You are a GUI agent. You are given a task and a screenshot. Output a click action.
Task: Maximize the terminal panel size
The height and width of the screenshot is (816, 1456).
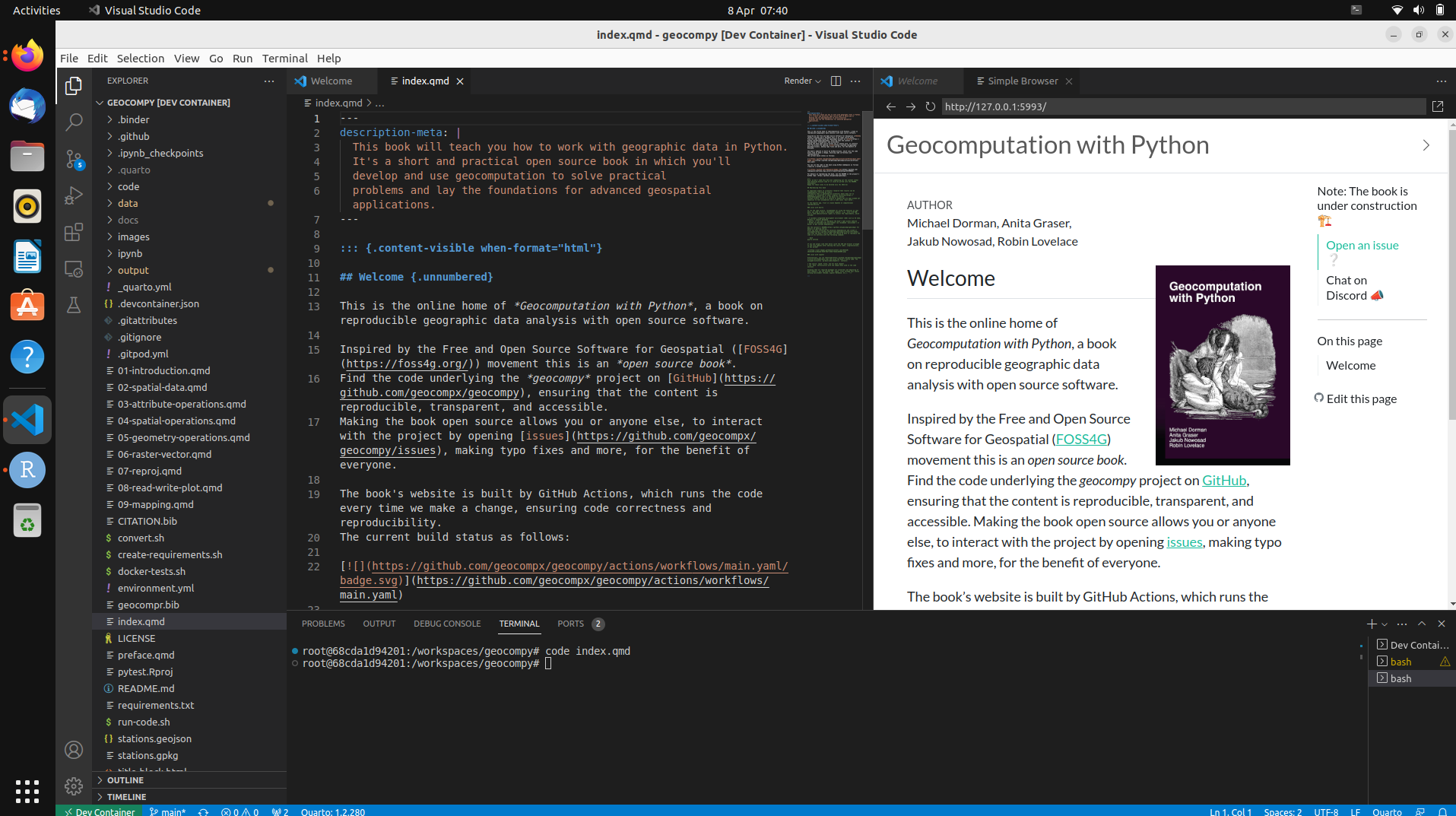tap(1422, 624)
